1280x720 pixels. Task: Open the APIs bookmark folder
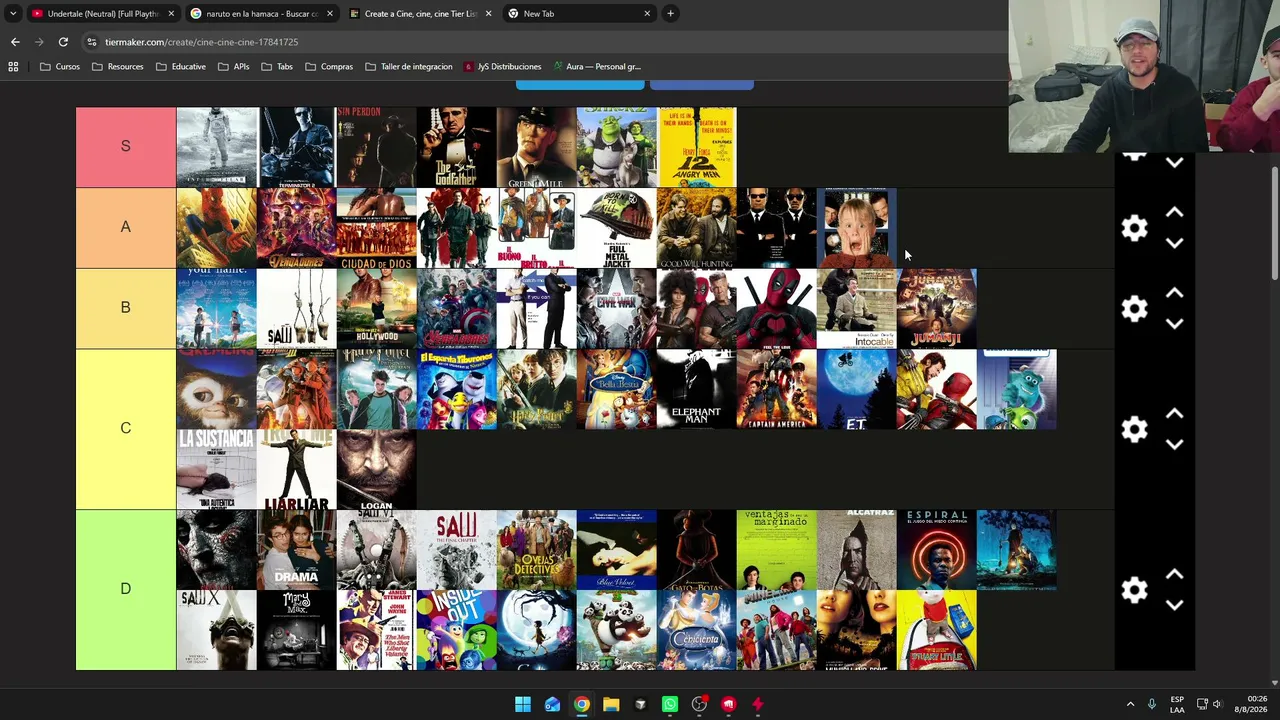pyautogui.click(x=233, y=67)
